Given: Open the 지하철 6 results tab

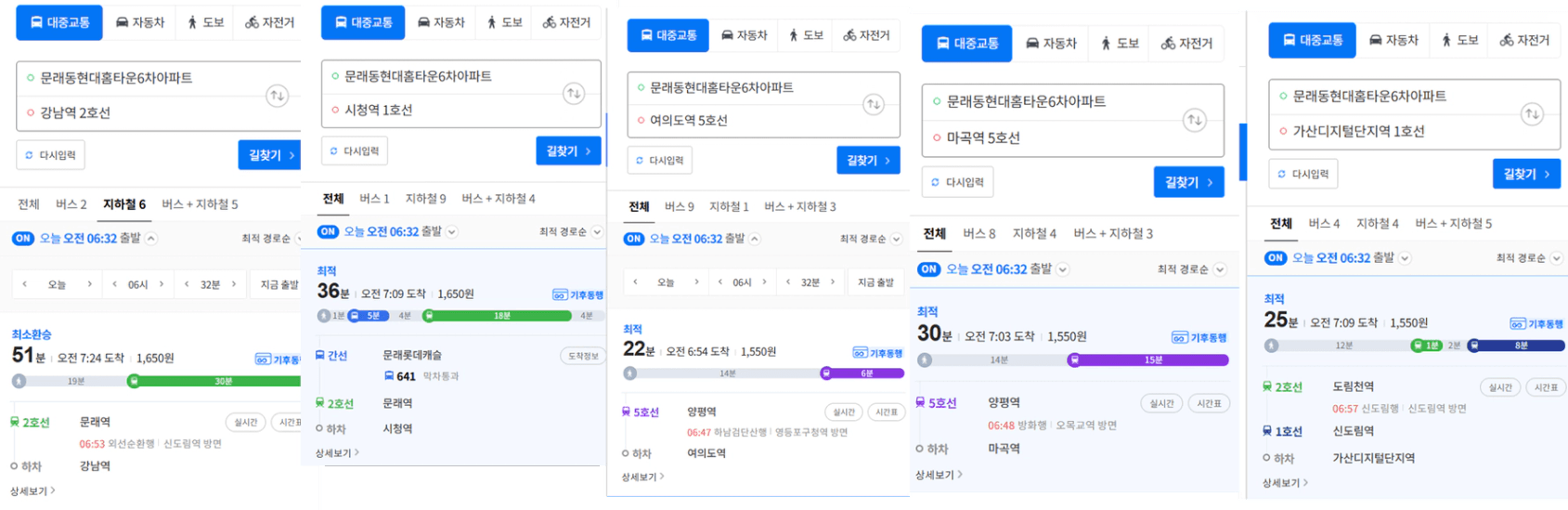Looking at the screenshot, I should coord(124,204).
